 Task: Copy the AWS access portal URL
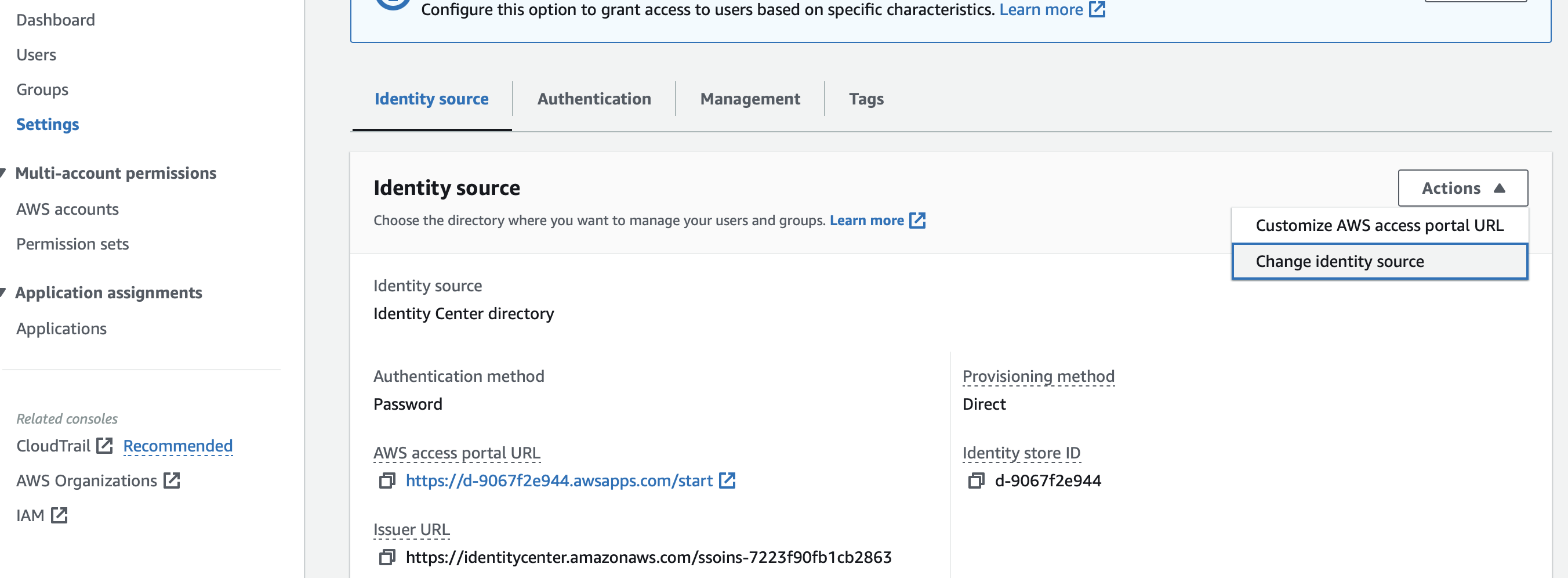point(387,481)
